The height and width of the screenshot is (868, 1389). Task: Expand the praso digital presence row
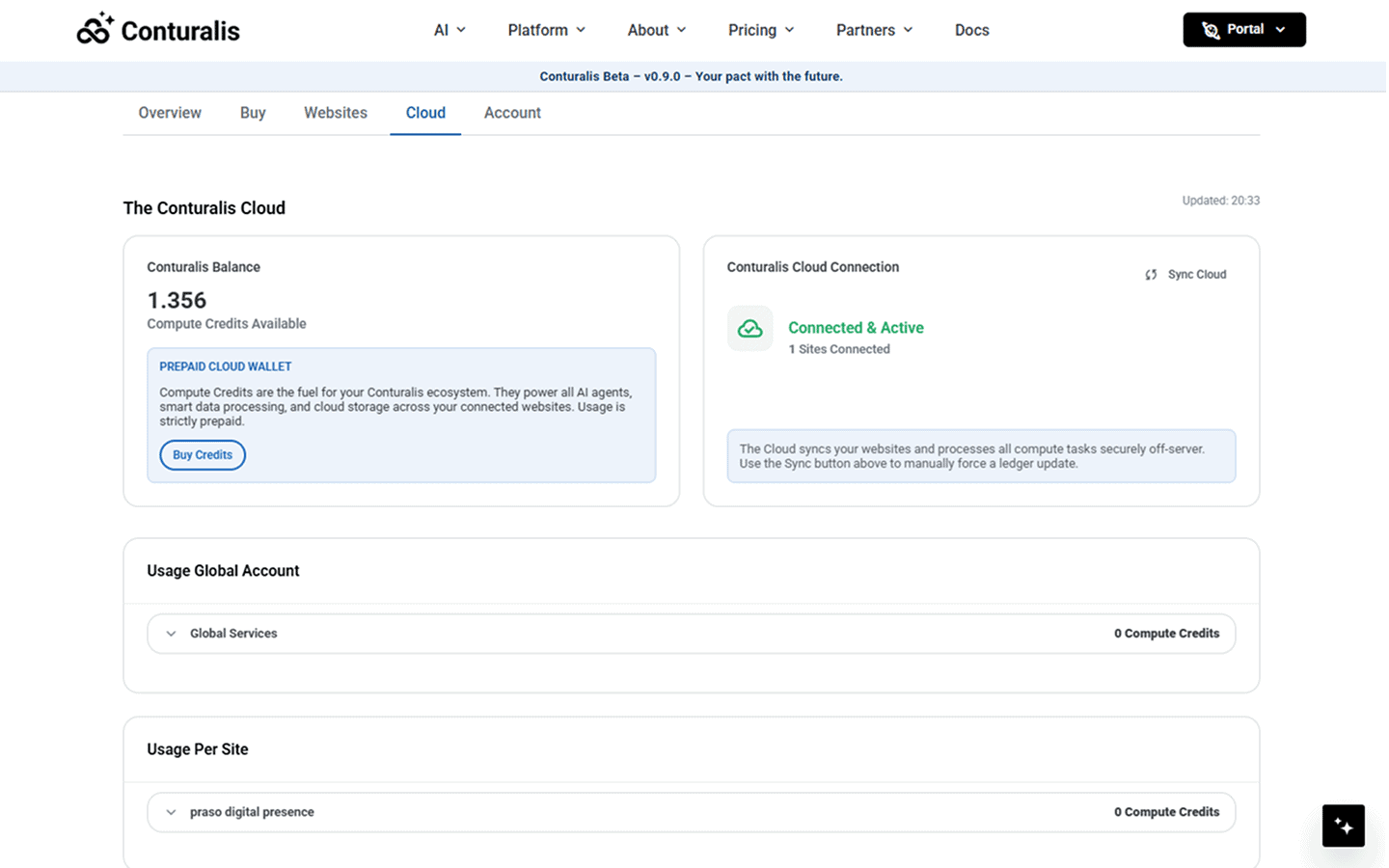coord(692,812)
